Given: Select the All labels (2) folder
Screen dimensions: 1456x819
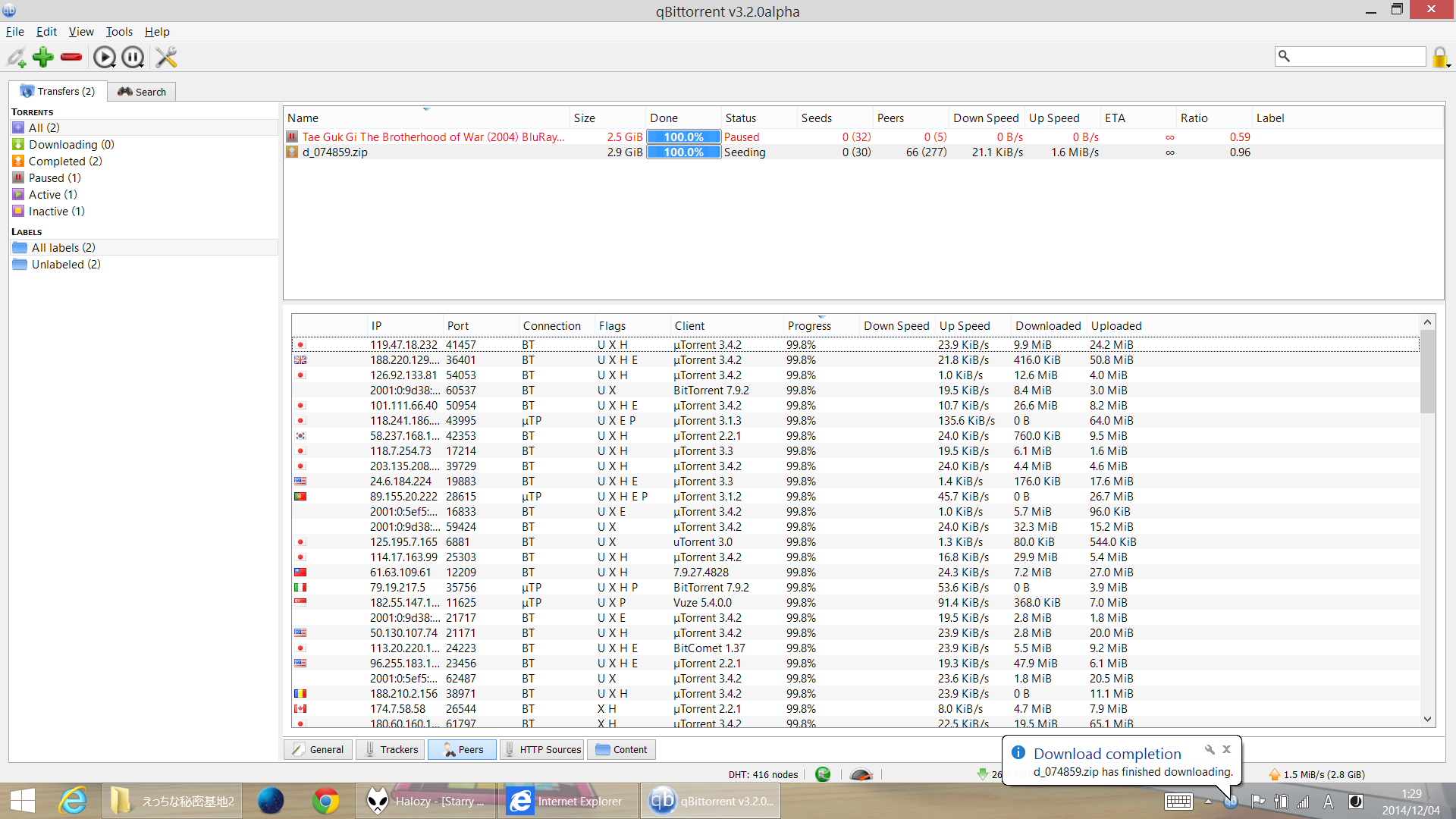Looking at the screenshot, I should [144, 247].
